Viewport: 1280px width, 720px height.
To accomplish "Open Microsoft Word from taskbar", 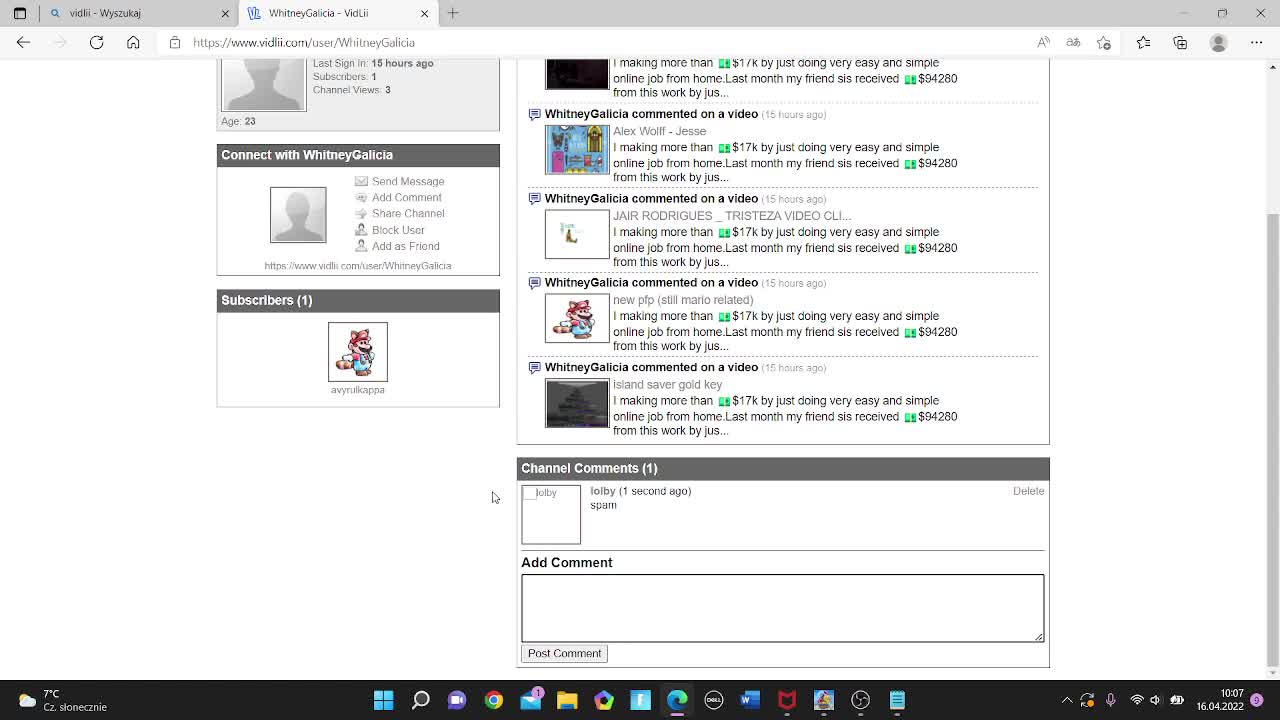I will click(750, 700).
